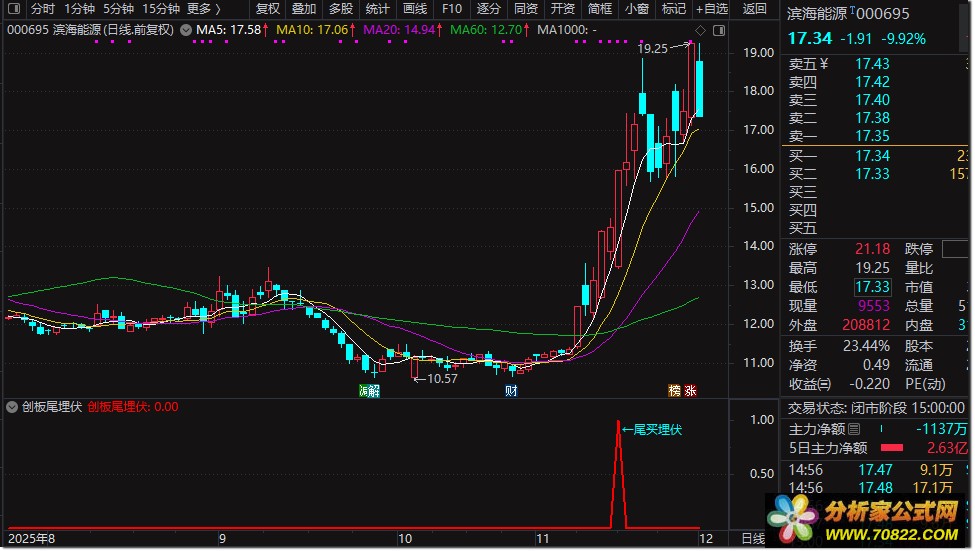The width and height of the screenshot is (975, 551).
Task: Expand 更多 period options
Action: [x=204, y=9]
